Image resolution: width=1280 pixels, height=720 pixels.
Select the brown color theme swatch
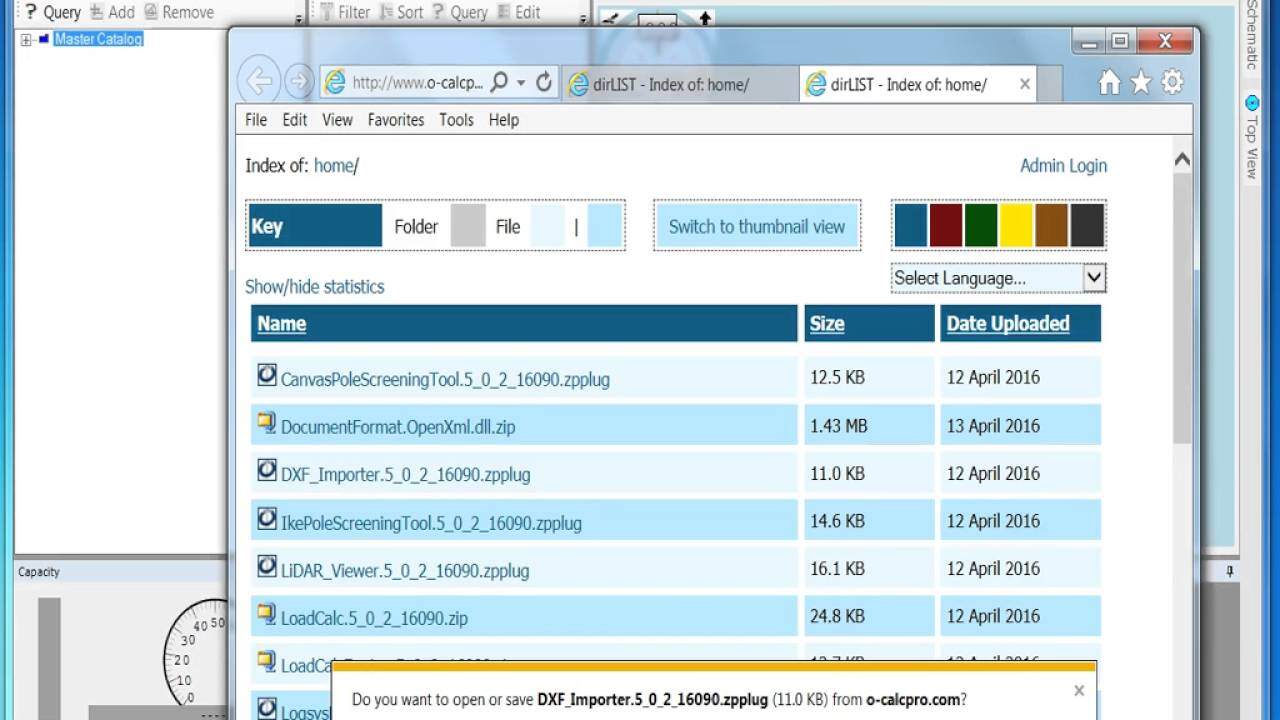[x=1051, y=225]
